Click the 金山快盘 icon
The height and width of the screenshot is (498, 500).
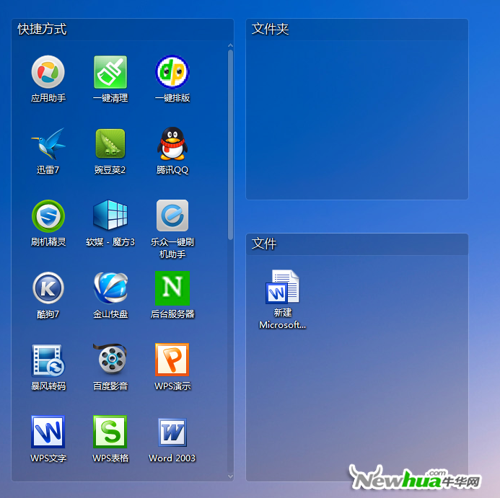110,288
